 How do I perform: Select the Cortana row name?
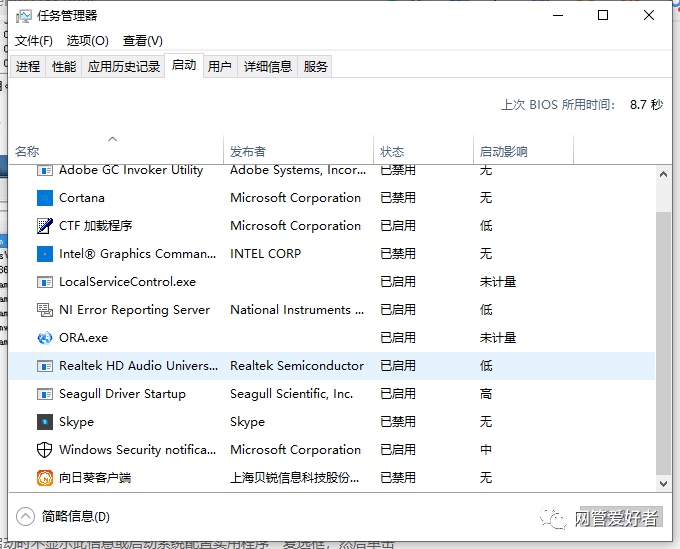(x=82, y=198)
